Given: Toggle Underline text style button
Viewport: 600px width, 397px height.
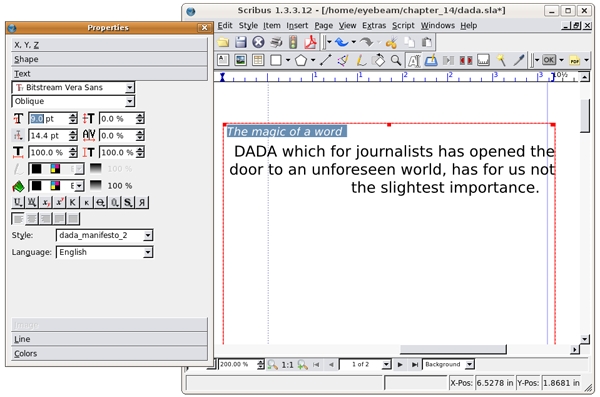Looking at the screenshot, I should coord(18,202).
